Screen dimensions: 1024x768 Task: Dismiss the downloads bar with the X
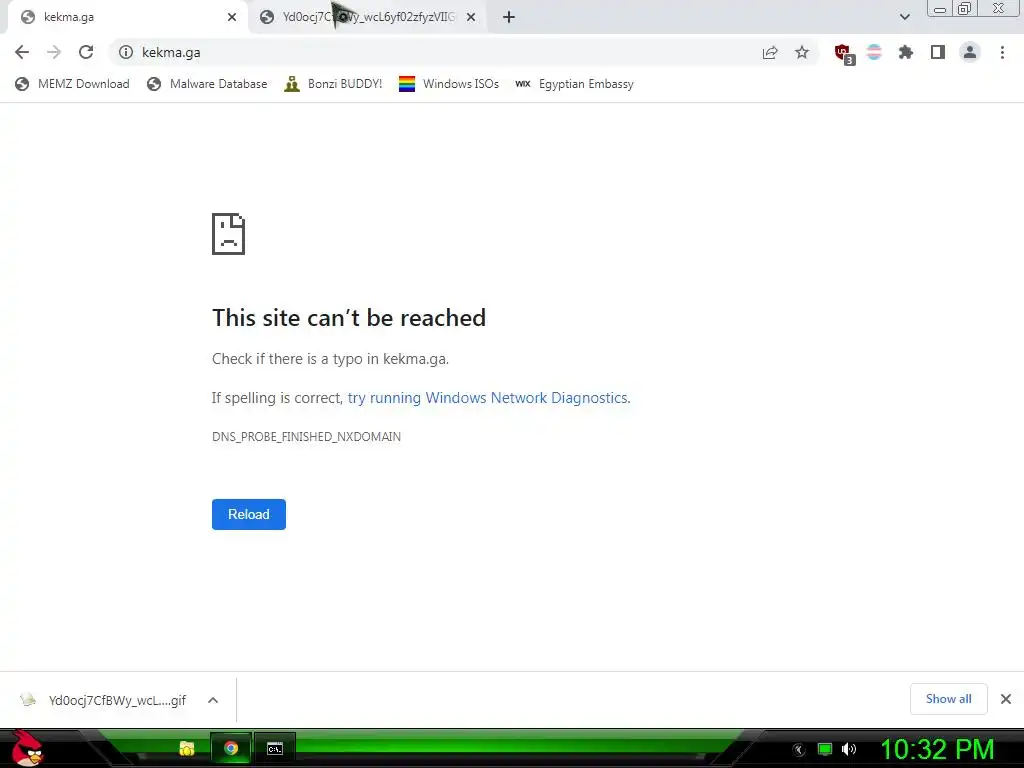click(x=1006, y=699)
